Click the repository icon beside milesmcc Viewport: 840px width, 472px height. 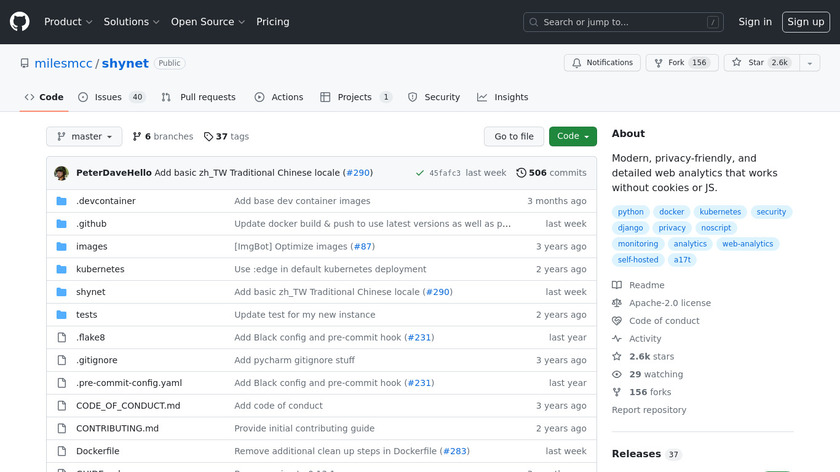[x=25, y=63]
